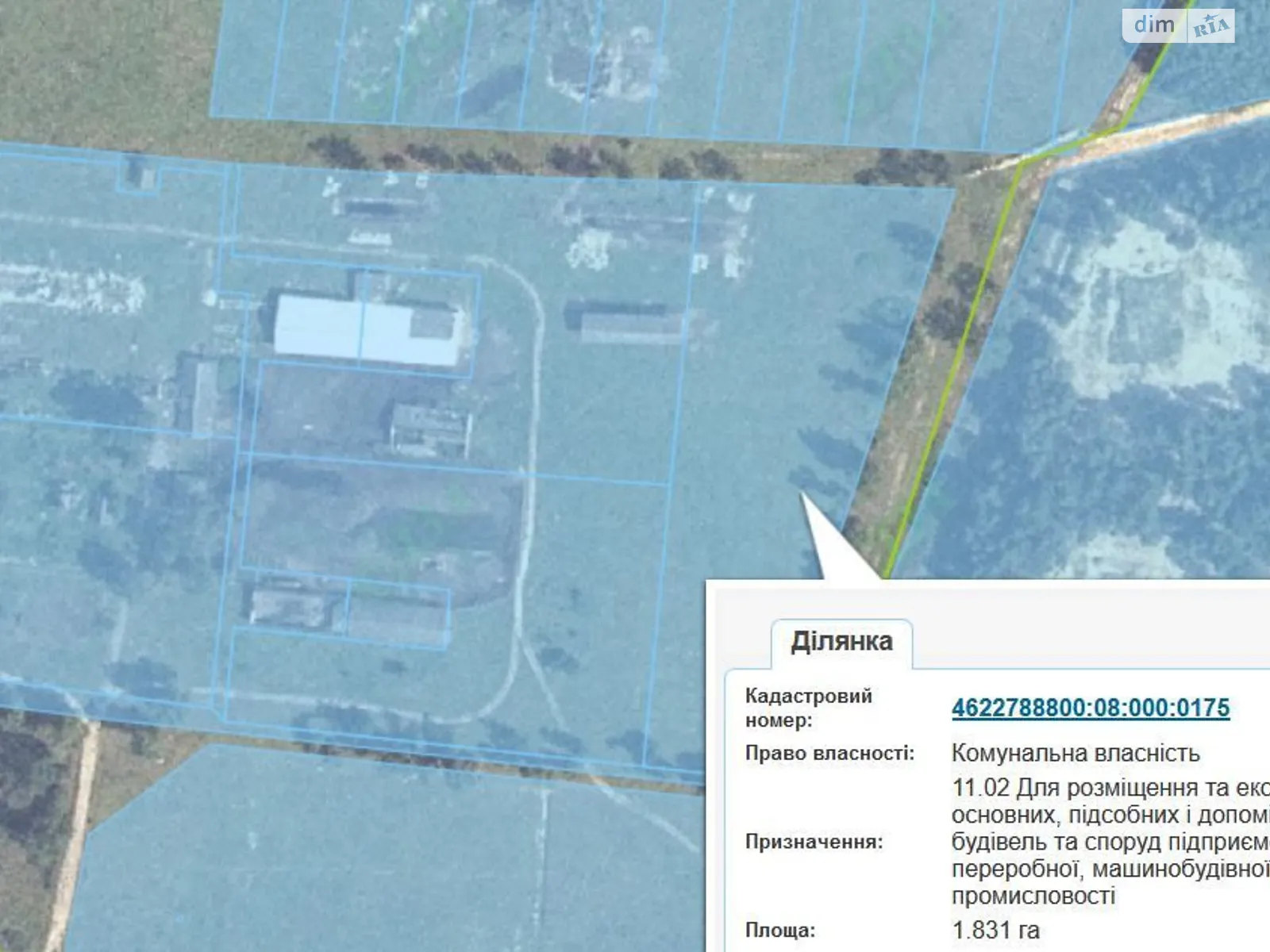Image resolution: width=1270 pixels, height=952 pixels.
Task: Select the small square parcel in the upper-left
Action: tap(137, 173)
